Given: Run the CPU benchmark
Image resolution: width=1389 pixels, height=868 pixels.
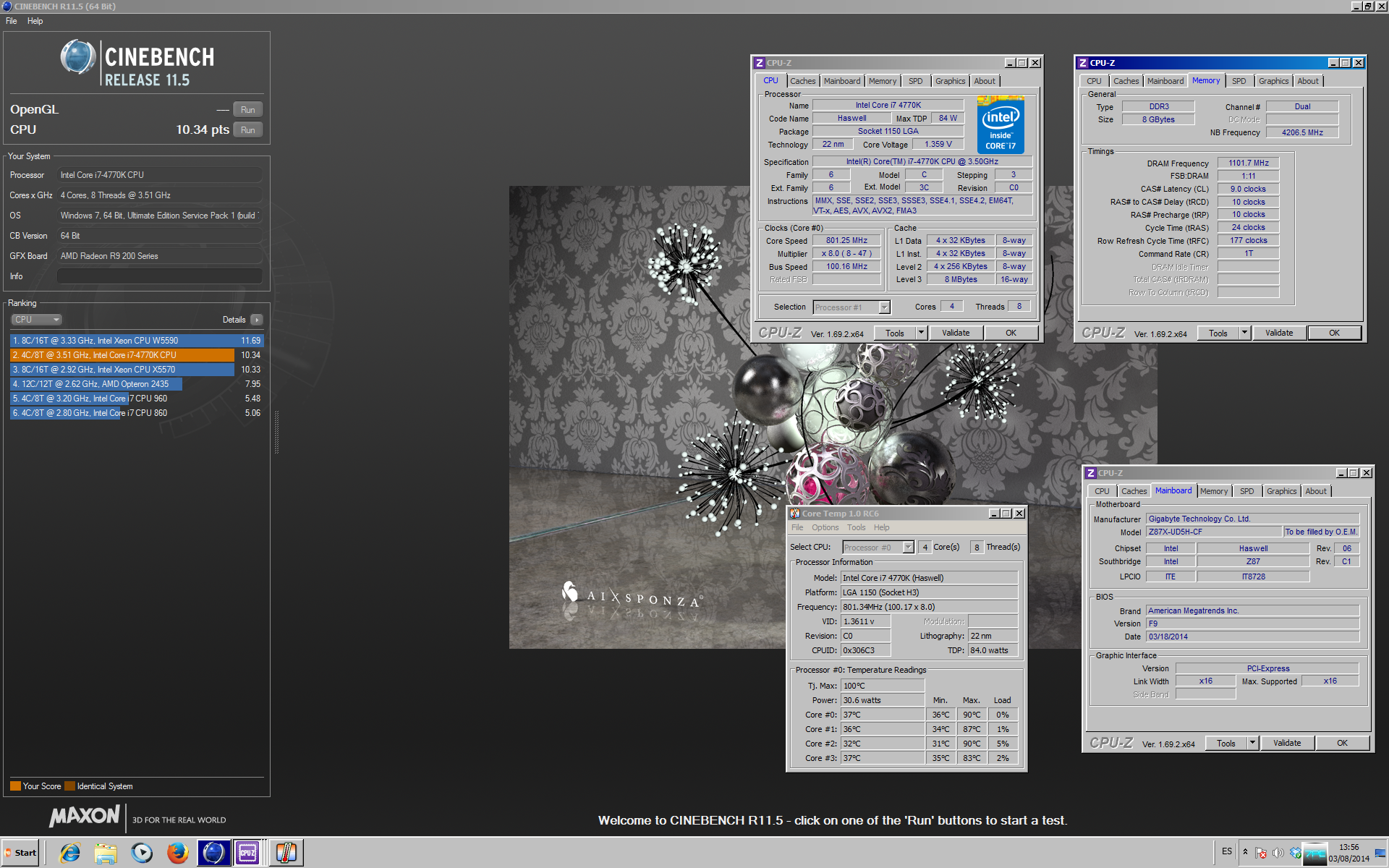Looking at the screenshot, I should click(x=248, y=130).
